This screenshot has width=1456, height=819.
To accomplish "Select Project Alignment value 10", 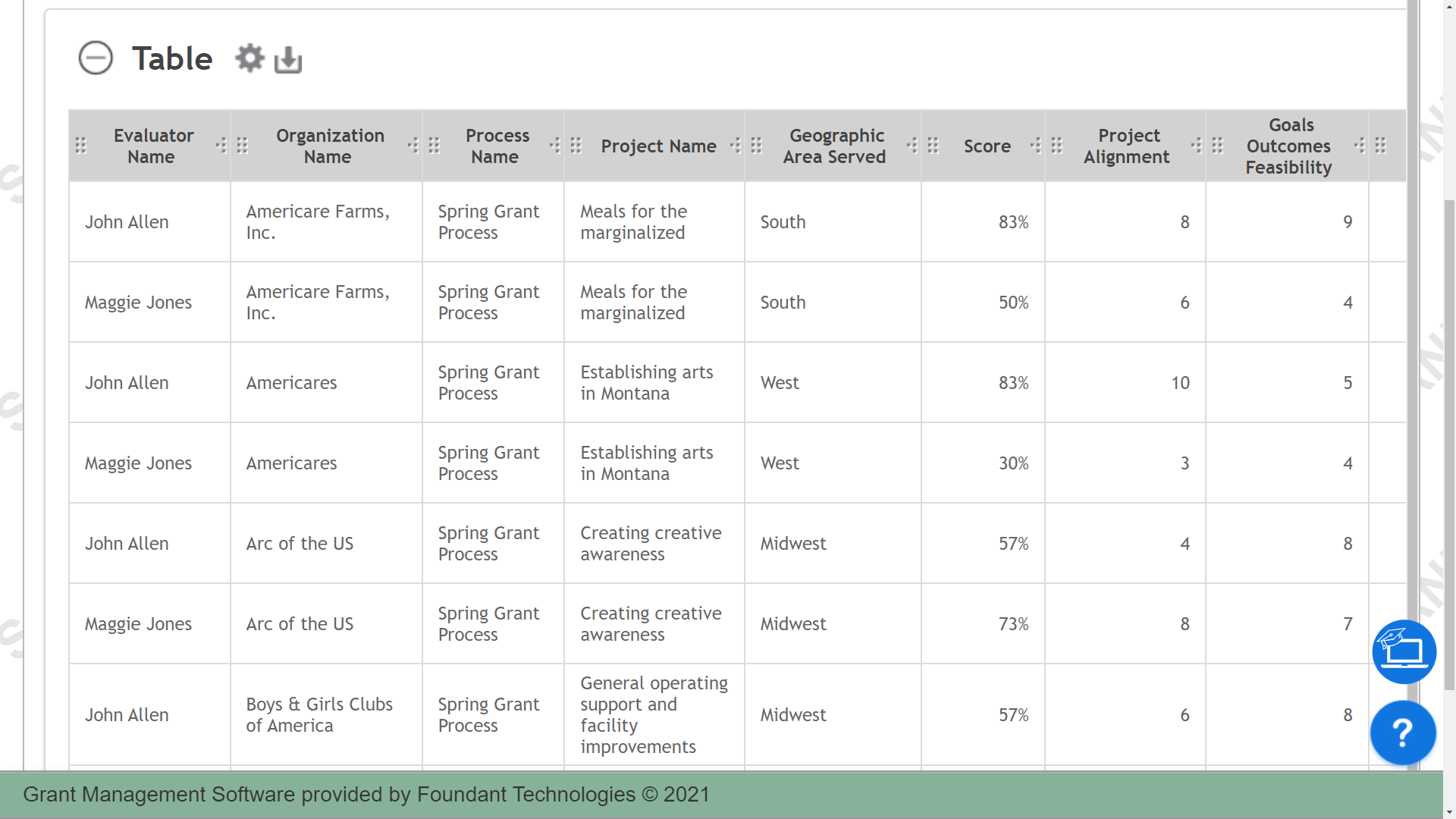I will click(1125, 383).
